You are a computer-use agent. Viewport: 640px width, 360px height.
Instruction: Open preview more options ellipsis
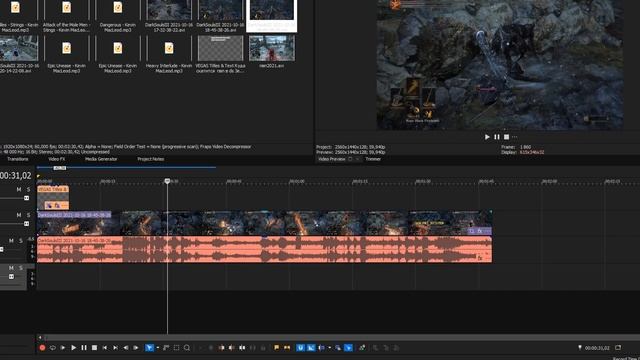(x=515, y=137)
